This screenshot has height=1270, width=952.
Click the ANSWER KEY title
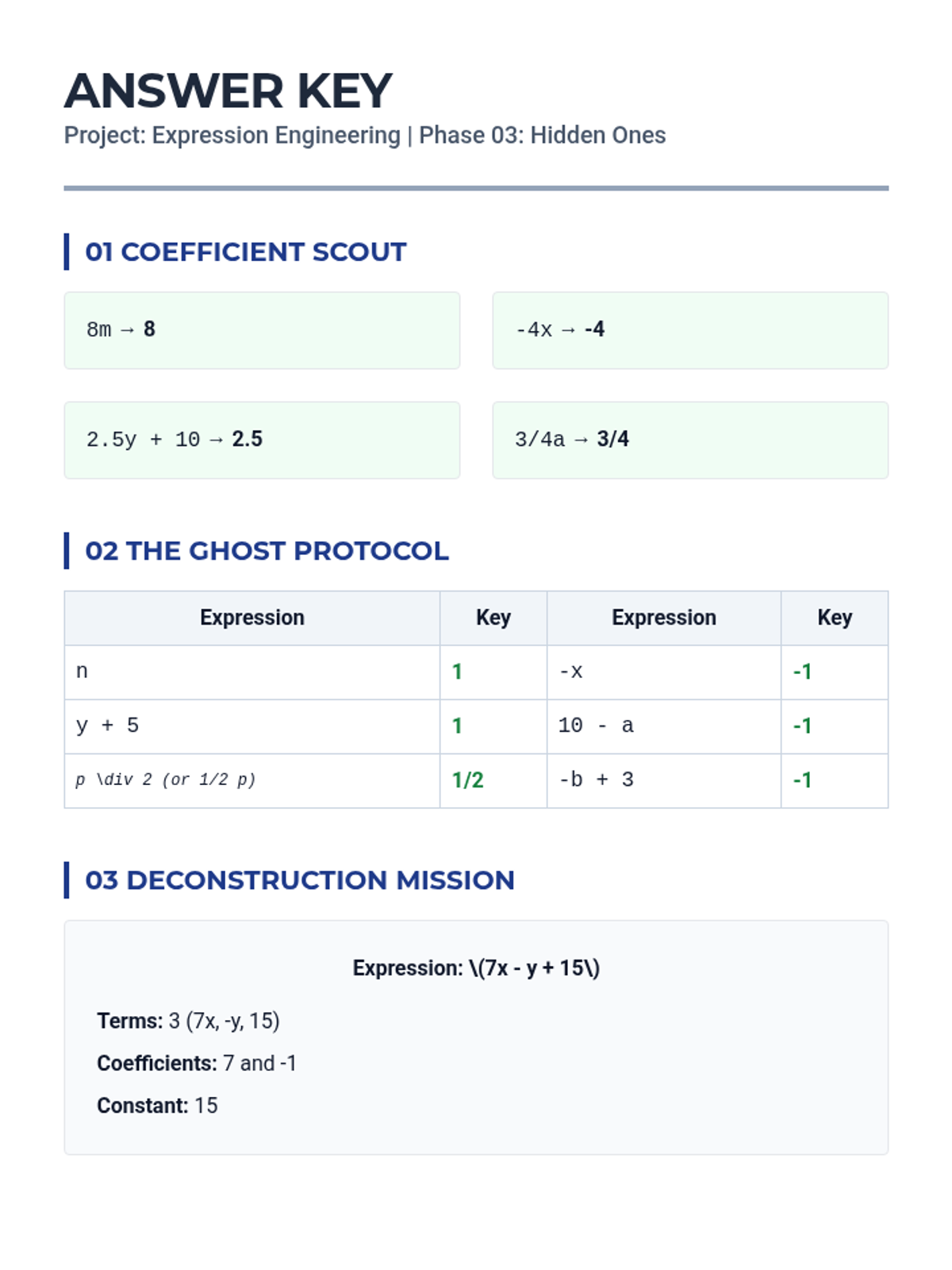pyautogui.click(x=228, y=90)
